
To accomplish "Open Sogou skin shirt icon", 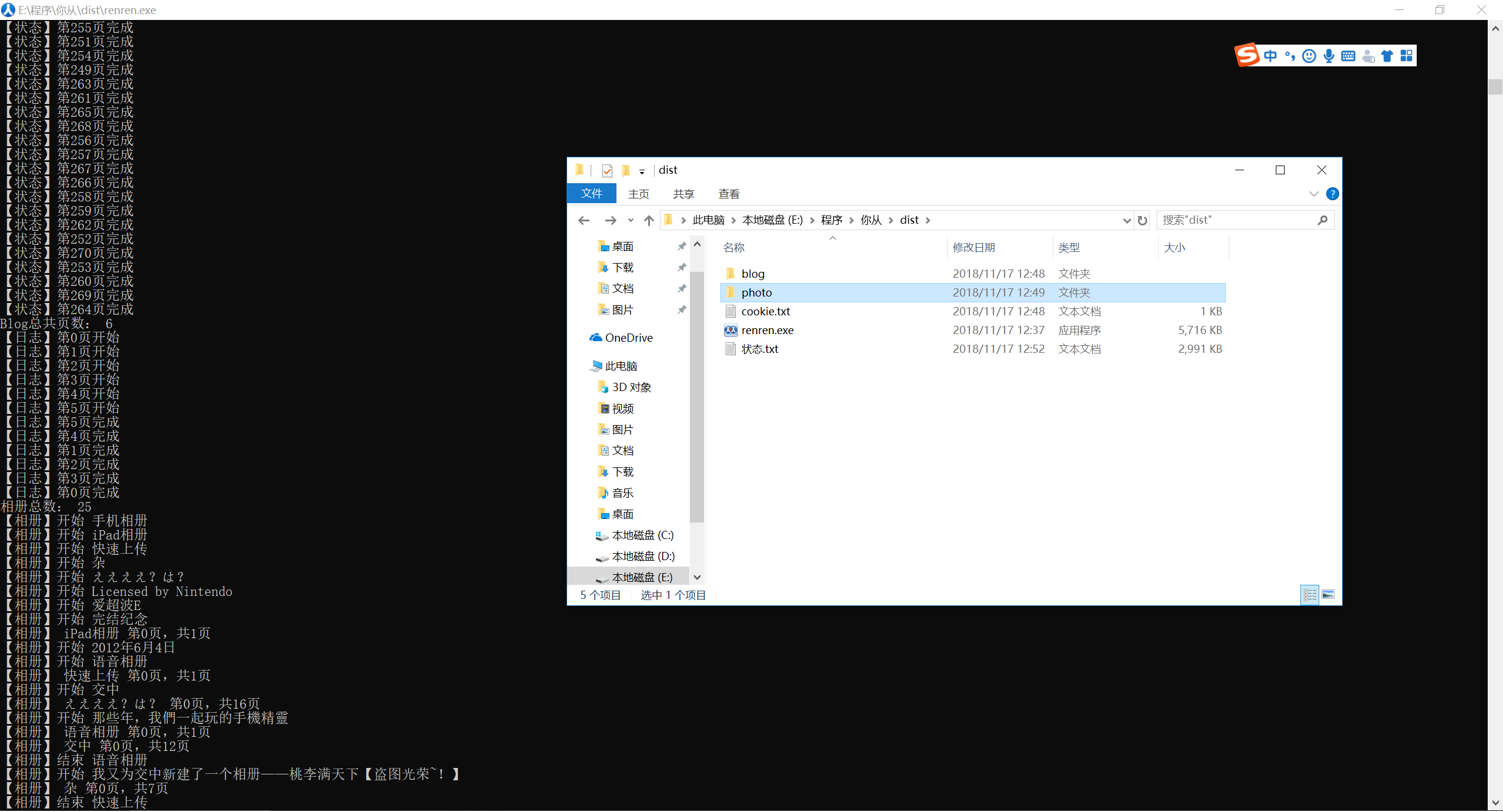I will [1387, 56].
